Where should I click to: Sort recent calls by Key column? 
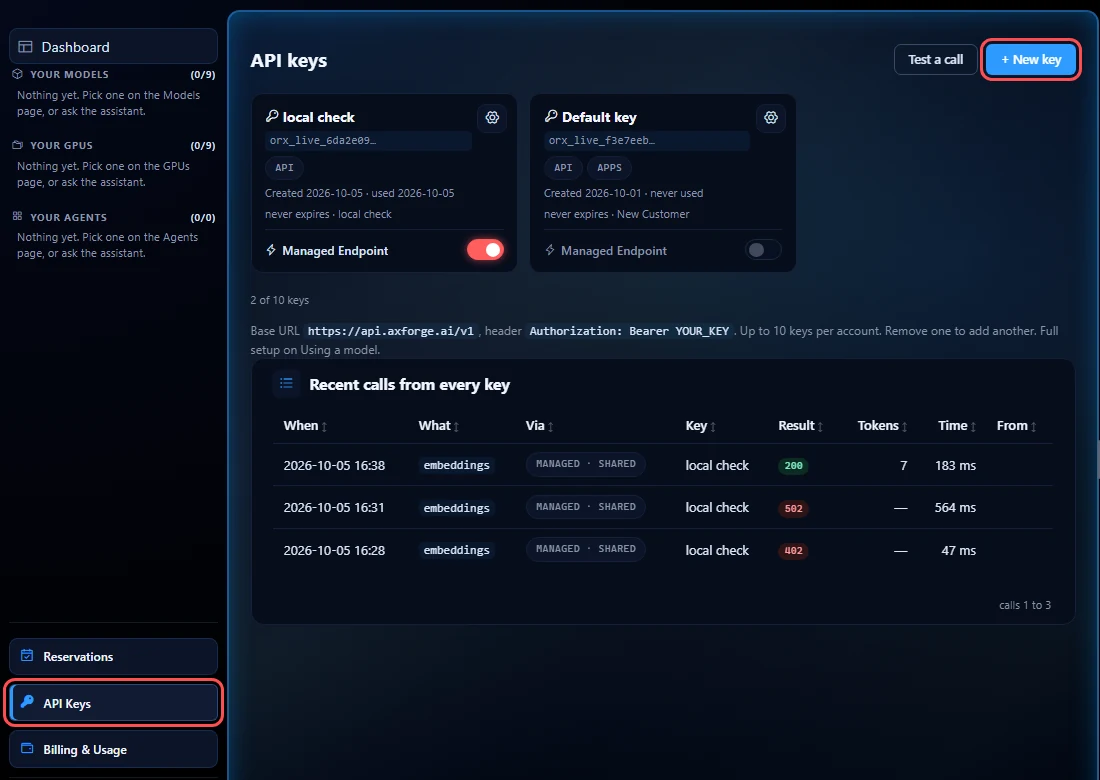[701, 426]
